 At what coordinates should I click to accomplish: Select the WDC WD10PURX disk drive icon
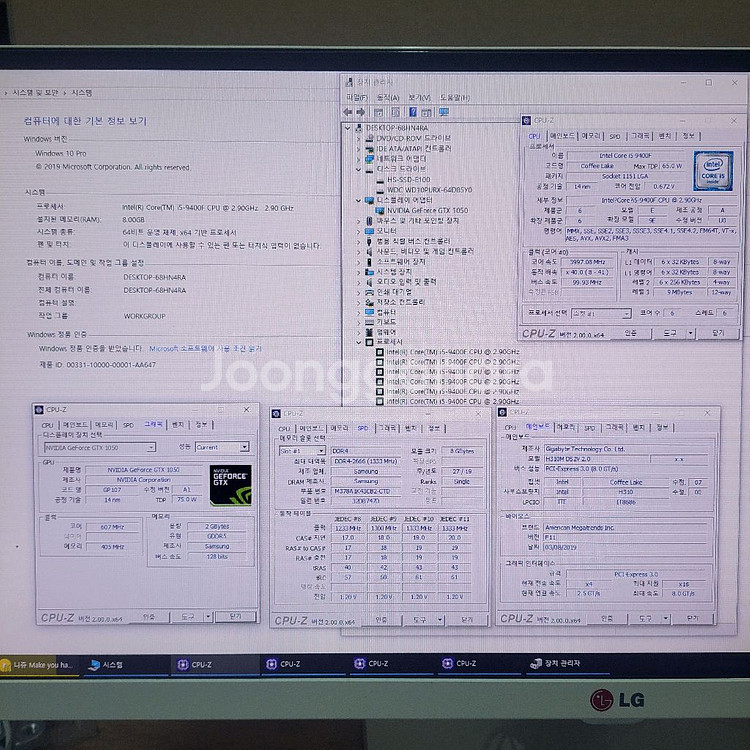(380, 190)
